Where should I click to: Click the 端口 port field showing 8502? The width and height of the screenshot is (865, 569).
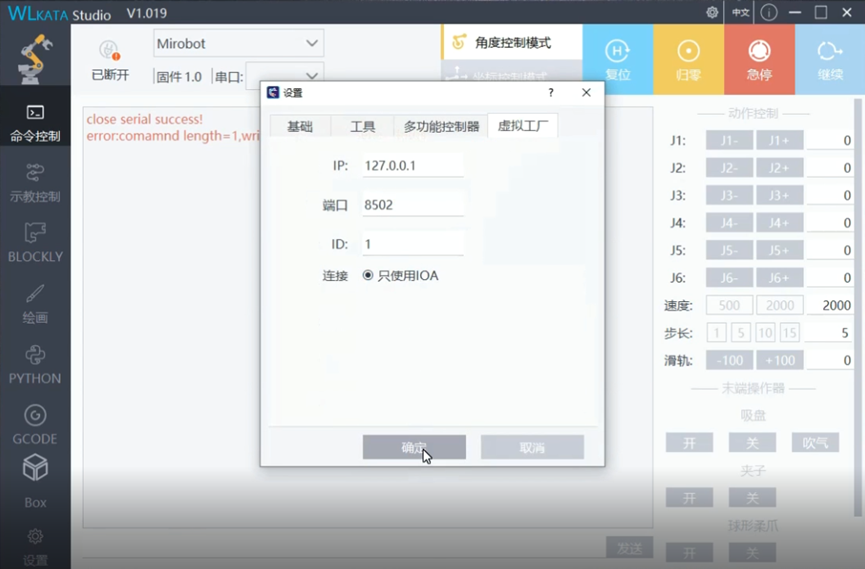[x=413, y=205]
